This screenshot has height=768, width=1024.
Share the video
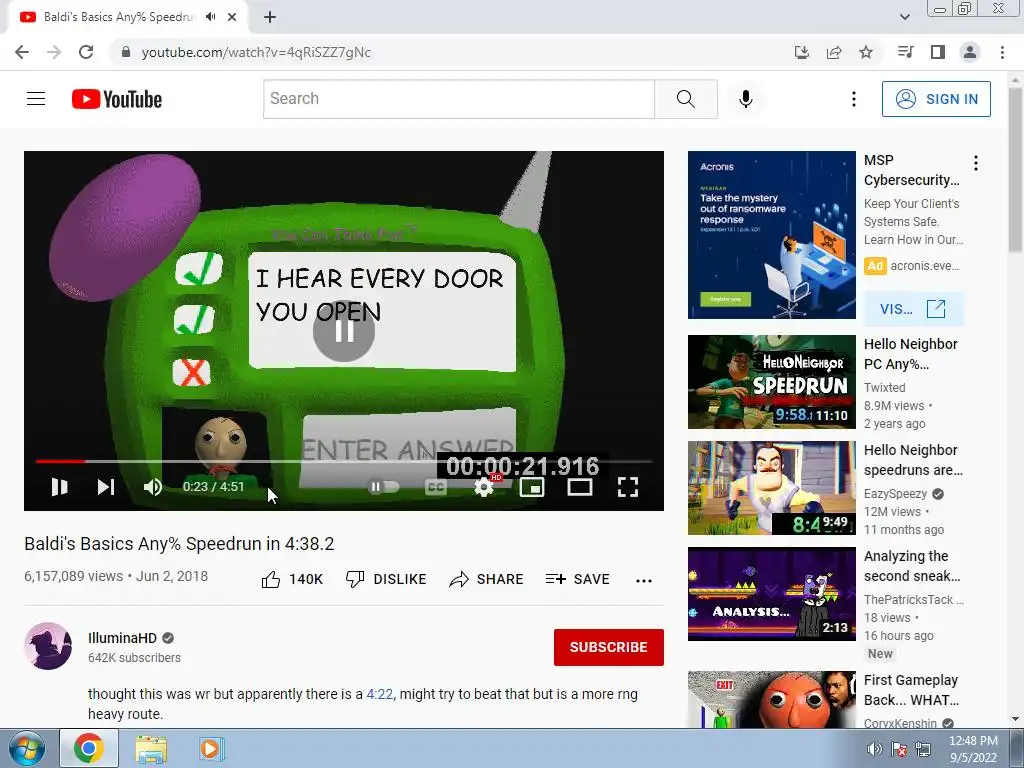point(487,579)
